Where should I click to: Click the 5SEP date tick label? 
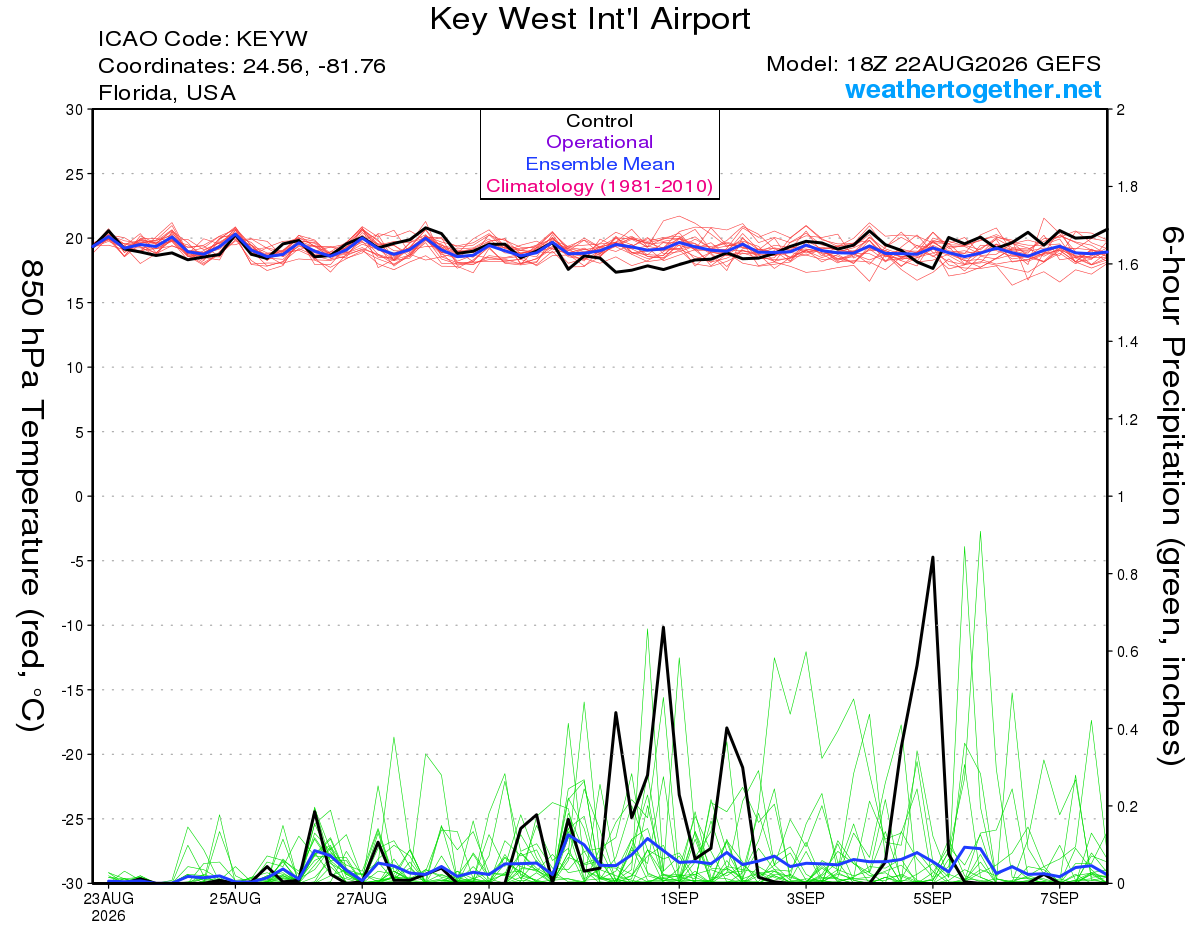pyautogui.click(x=933, y=898)
